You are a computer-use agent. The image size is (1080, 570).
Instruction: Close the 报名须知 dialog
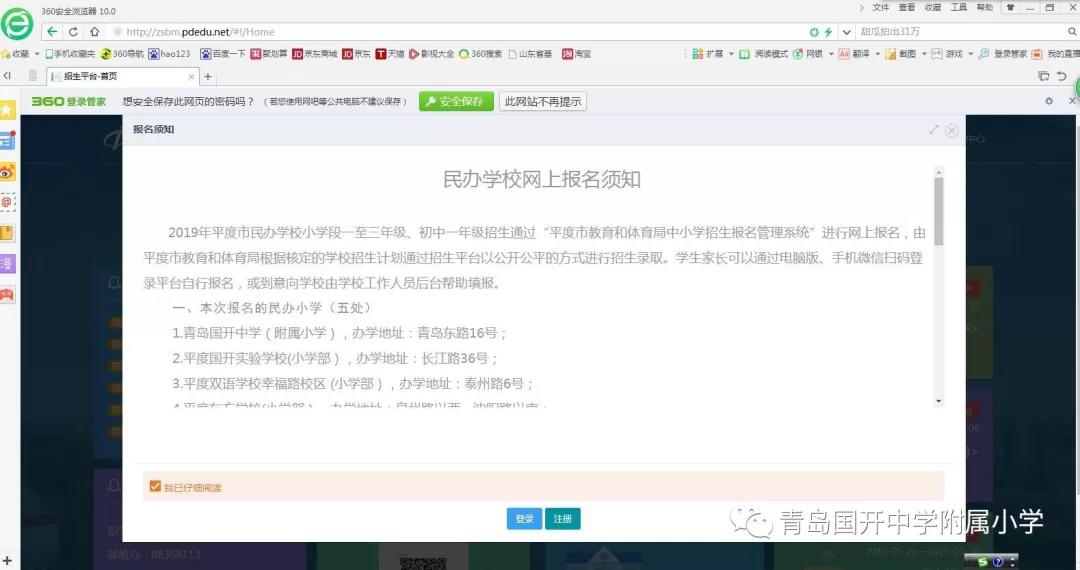(952, 130)
